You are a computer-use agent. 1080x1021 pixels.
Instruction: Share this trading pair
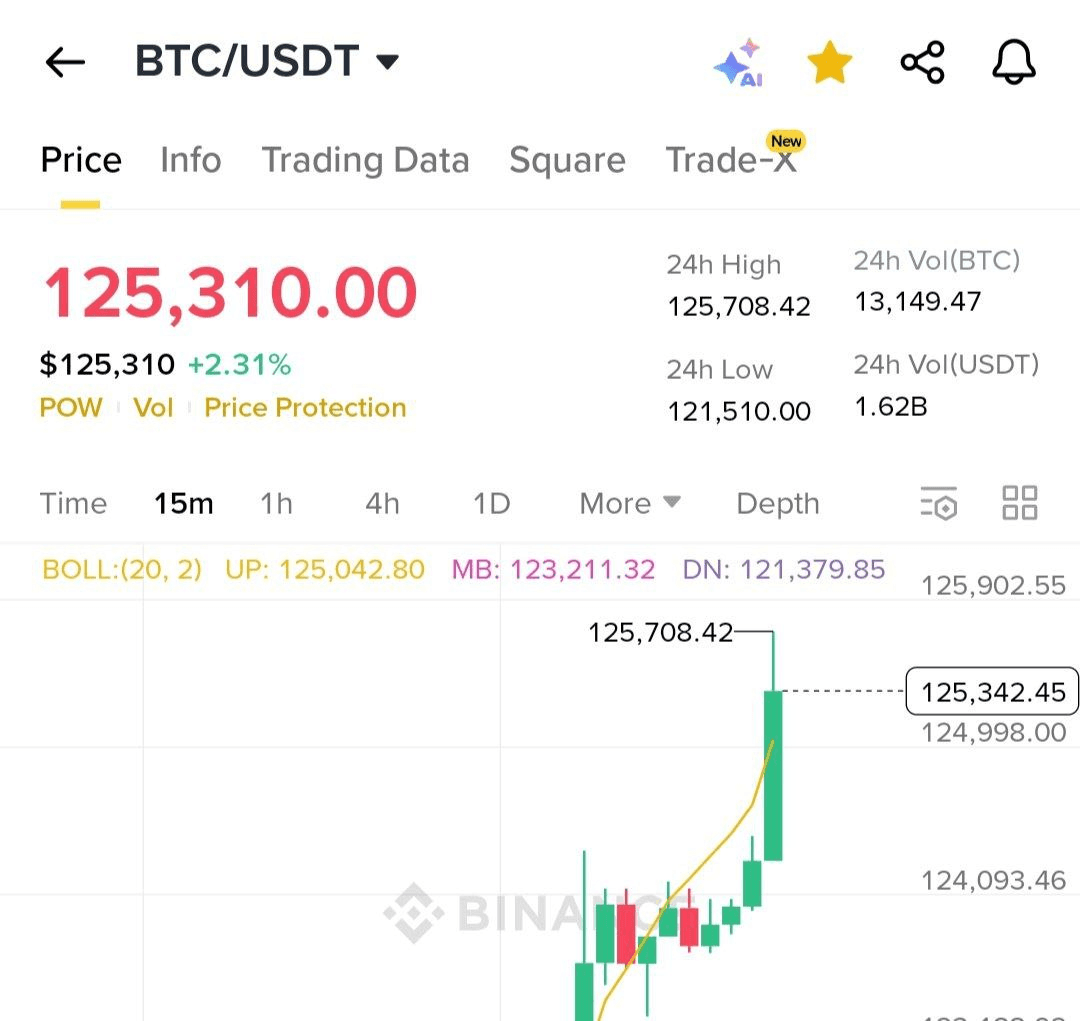point(922,63)
